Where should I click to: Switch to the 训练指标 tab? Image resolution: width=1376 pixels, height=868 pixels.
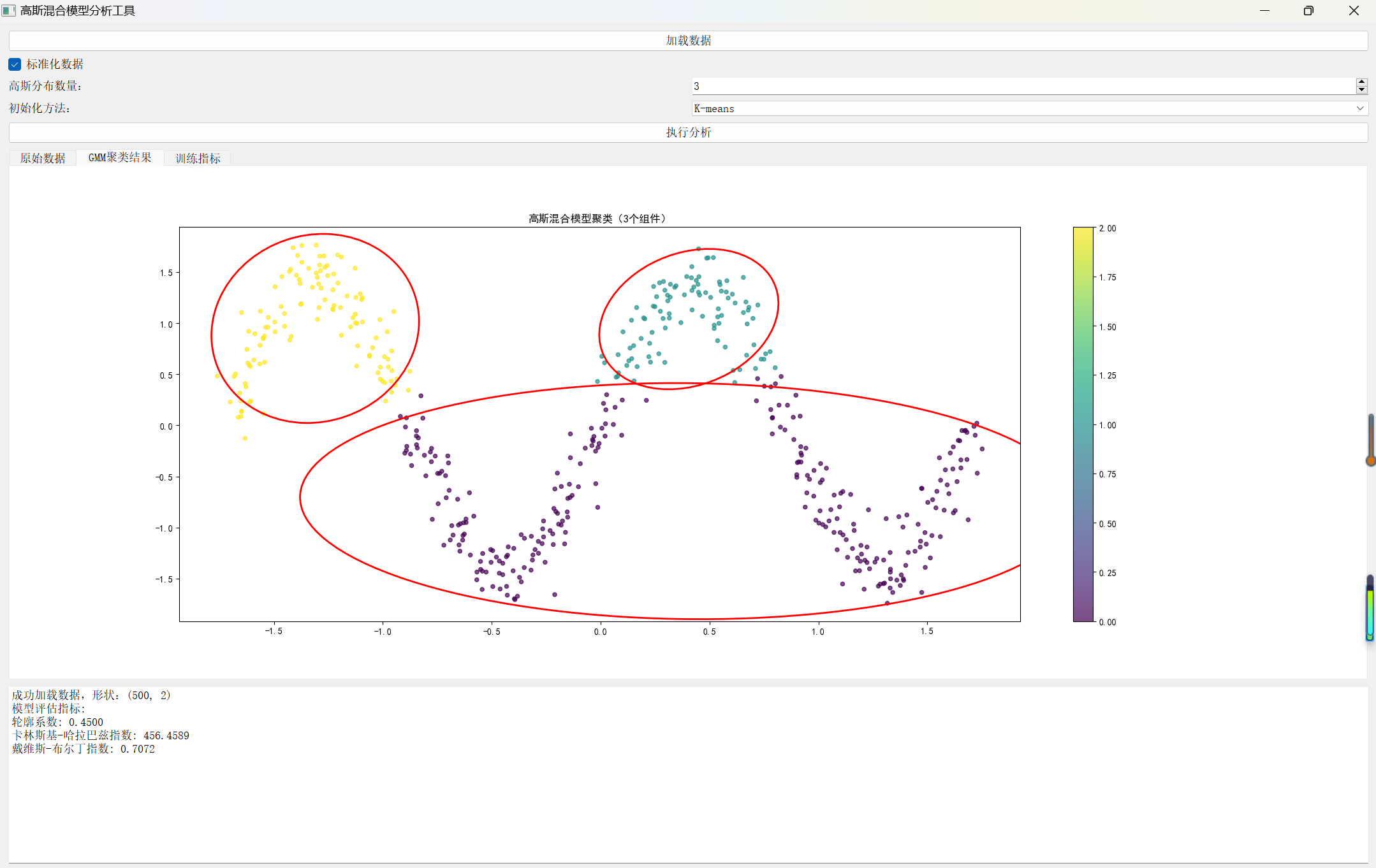click(x=198, y=158)
